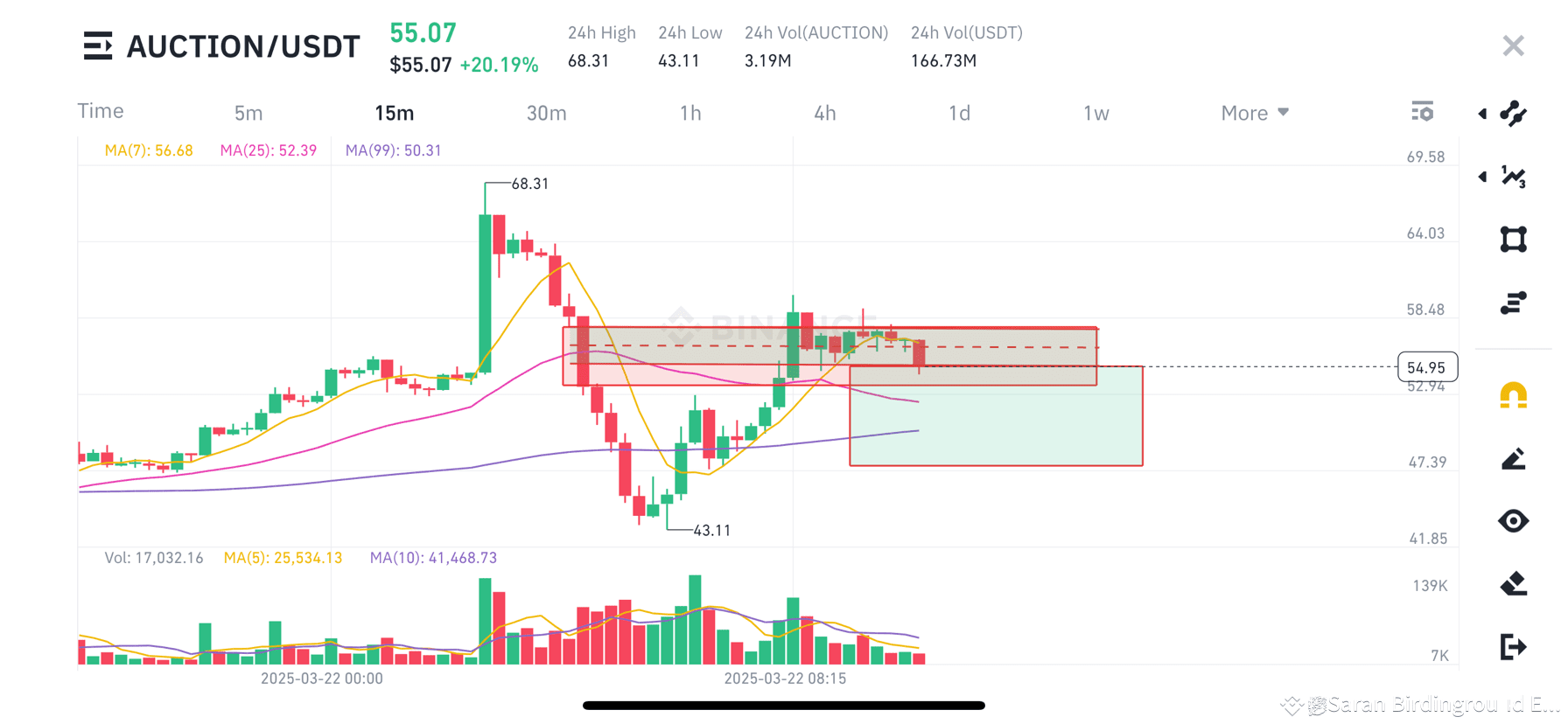Click the green take-profit zone rectangle

point(996,416)
